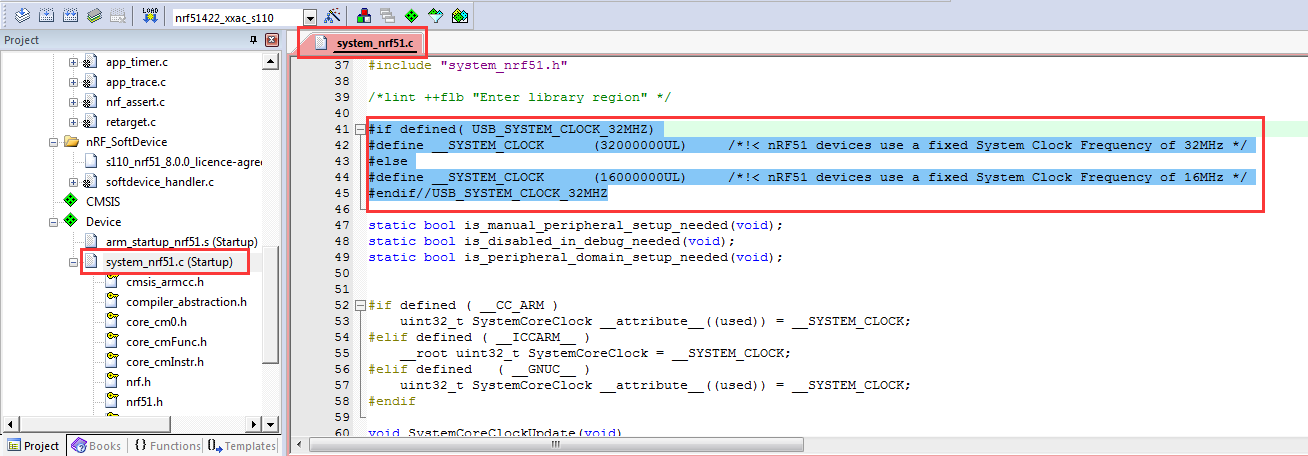Open nrf.h header in tree
1308x456 pixels.
138,382
